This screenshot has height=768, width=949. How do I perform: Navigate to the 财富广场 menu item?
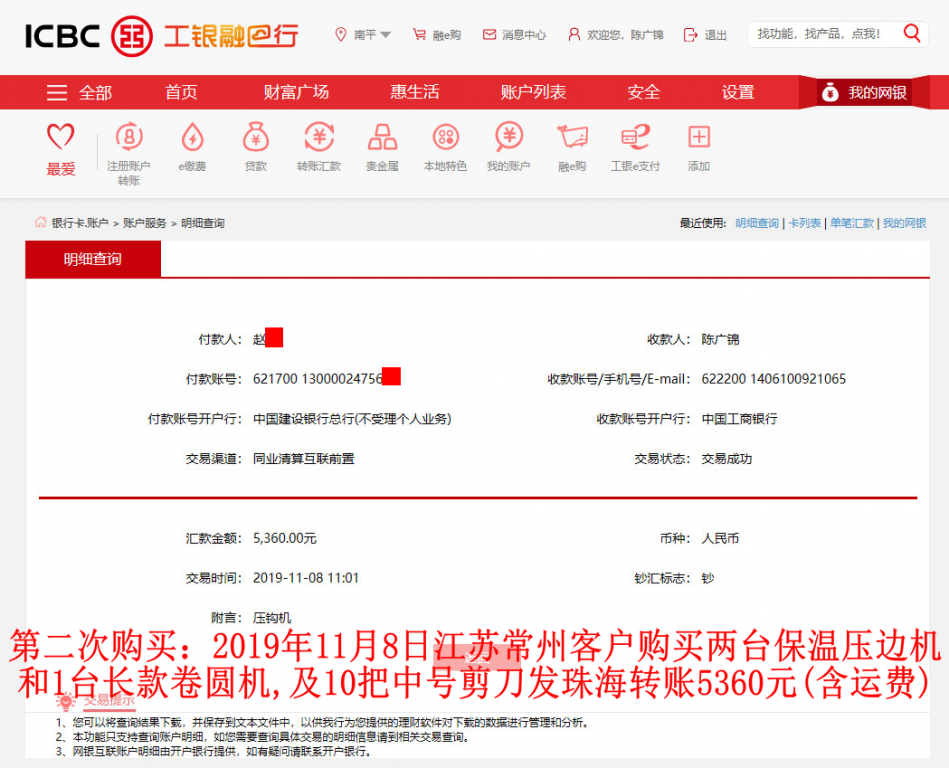pos(295,92)
